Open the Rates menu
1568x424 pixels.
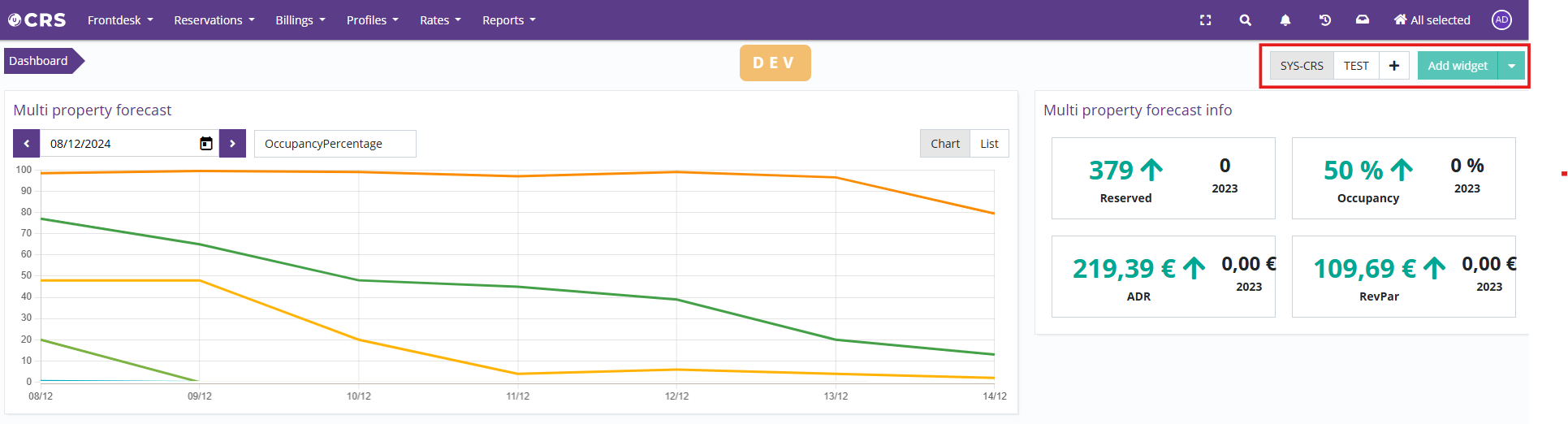[440, 20]
